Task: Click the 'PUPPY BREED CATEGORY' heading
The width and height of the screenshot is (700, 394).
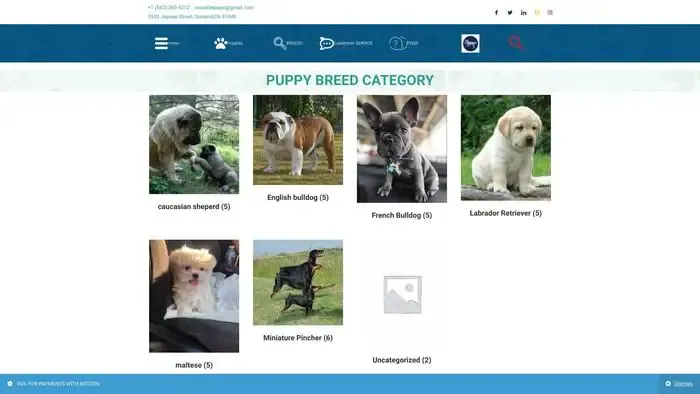Action: click(350, 80)
